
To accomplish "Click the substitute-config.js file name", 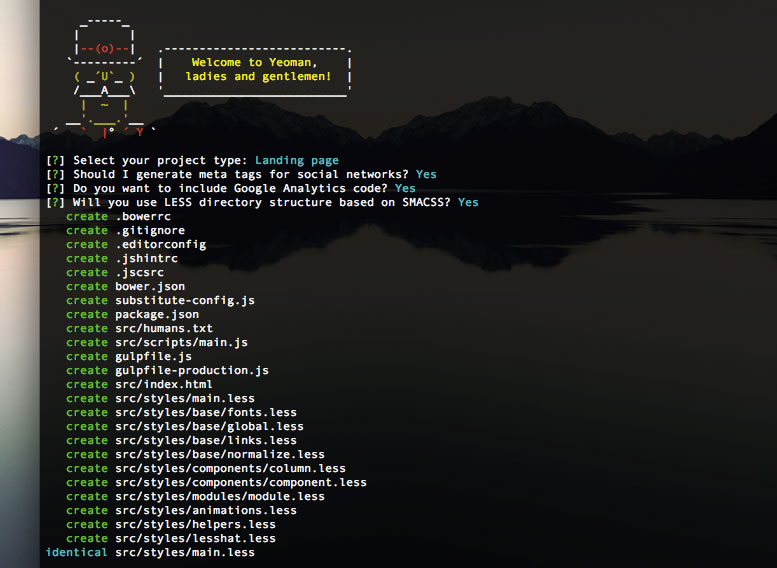I will 185,300.
